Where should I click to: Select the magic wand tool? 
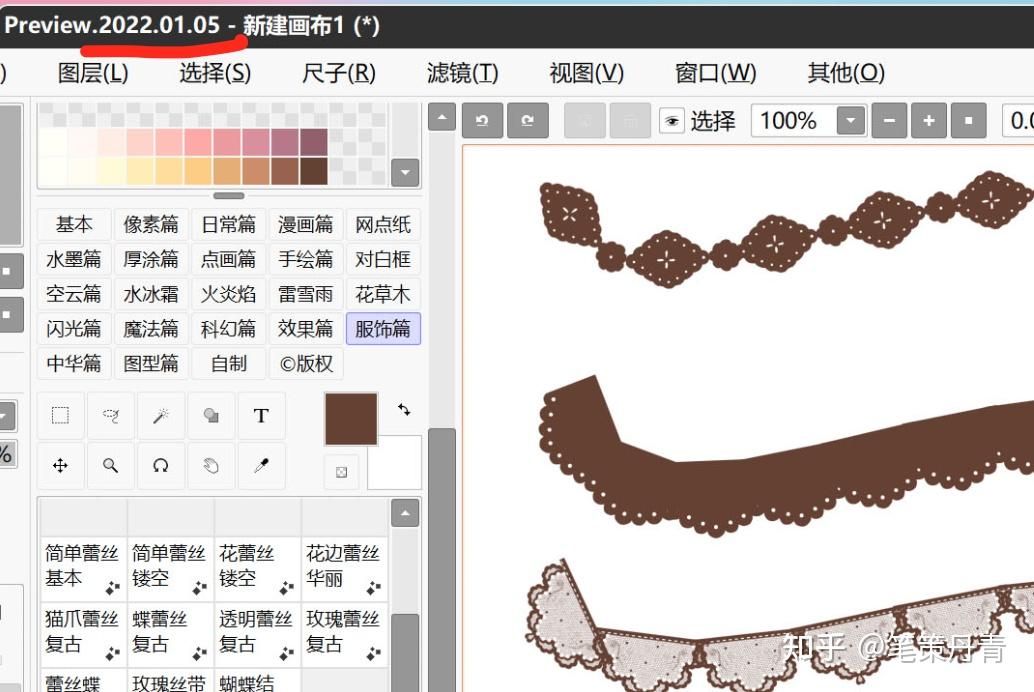(161, 416)
